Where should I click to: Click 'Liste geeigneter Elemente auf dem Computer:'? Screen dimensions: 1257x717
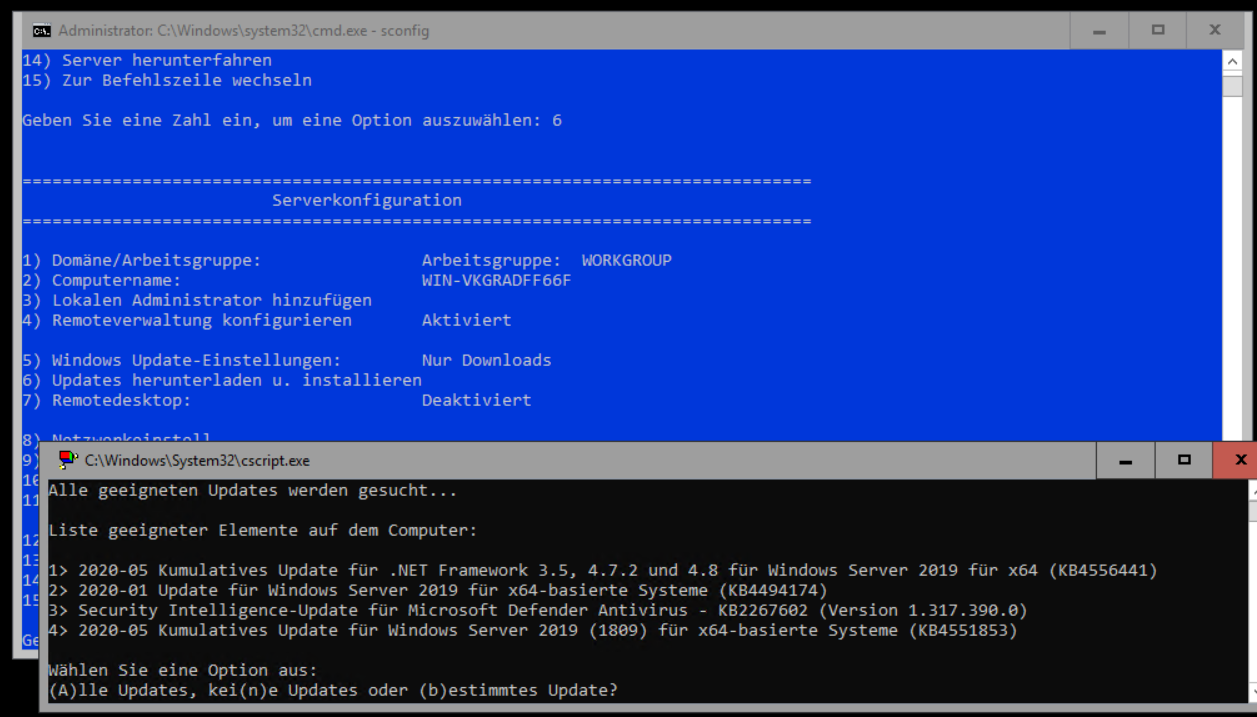click(263, 530)
